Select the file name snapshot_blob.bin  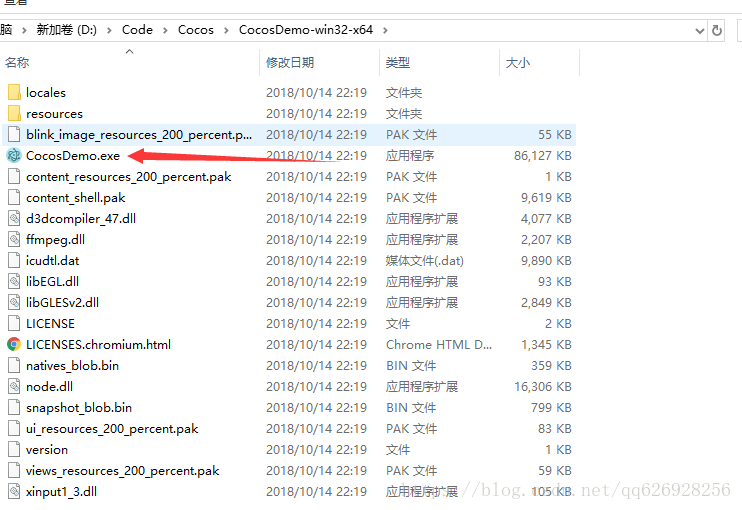click(x=79, y=407)
